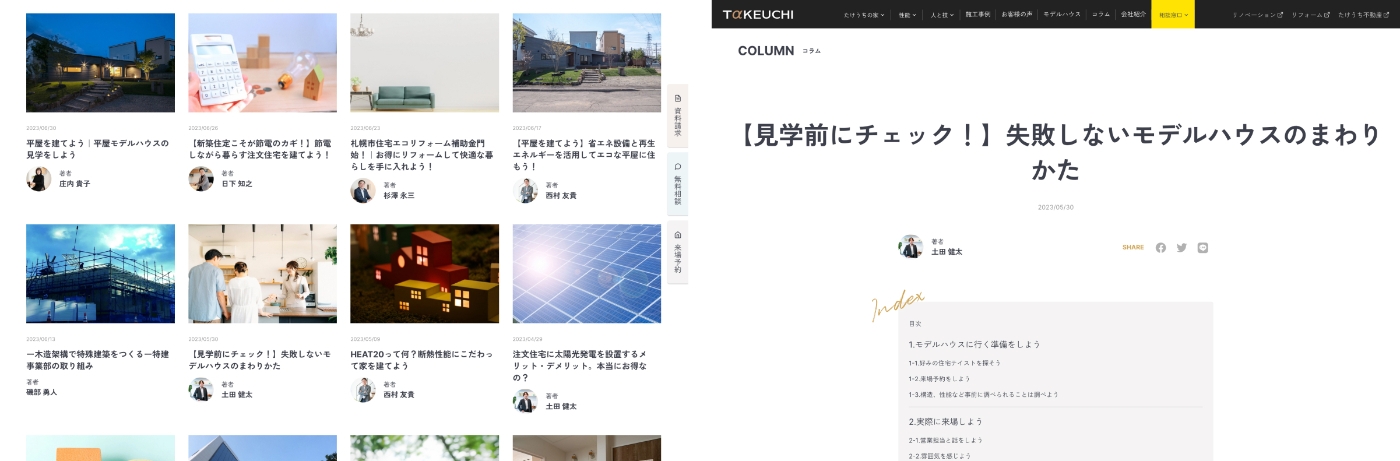Click calculator and coins thumbnail
1400x461 pixels.
pos(263,62)
